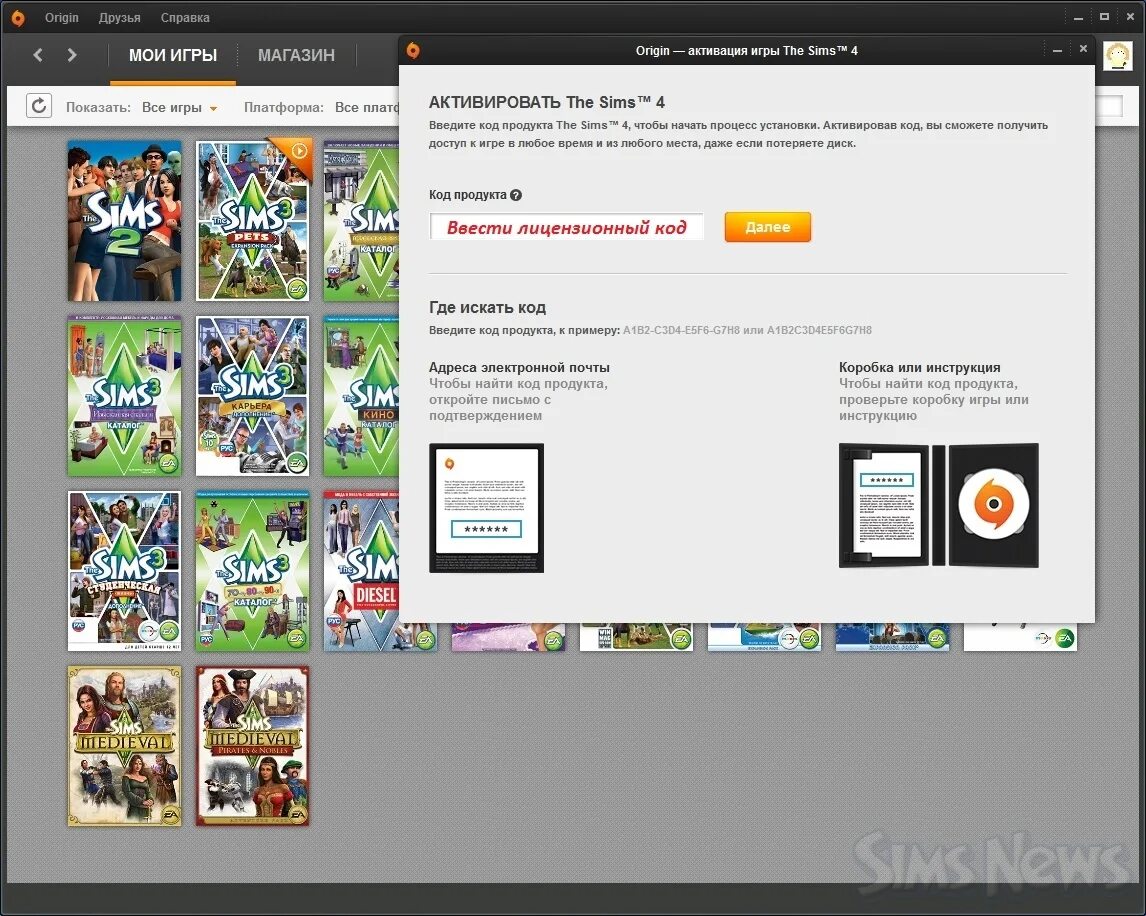Viewport: 1146px width, 916px height.
Task: Minimize the Sims 4 activation dialog
Action: pos(1057,50)
